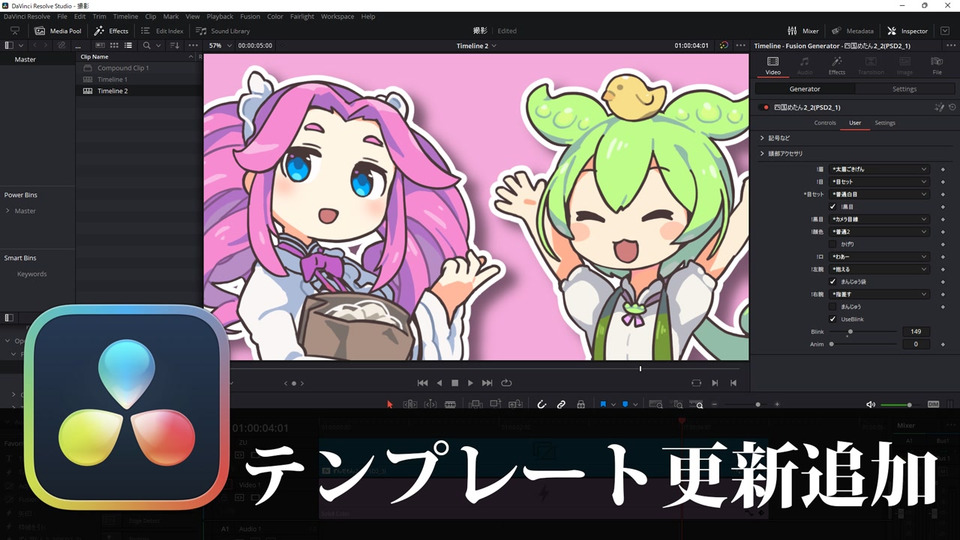Open the Workspace menu
The width and height of the screenshot is (960, 540).
coord(337,17)
